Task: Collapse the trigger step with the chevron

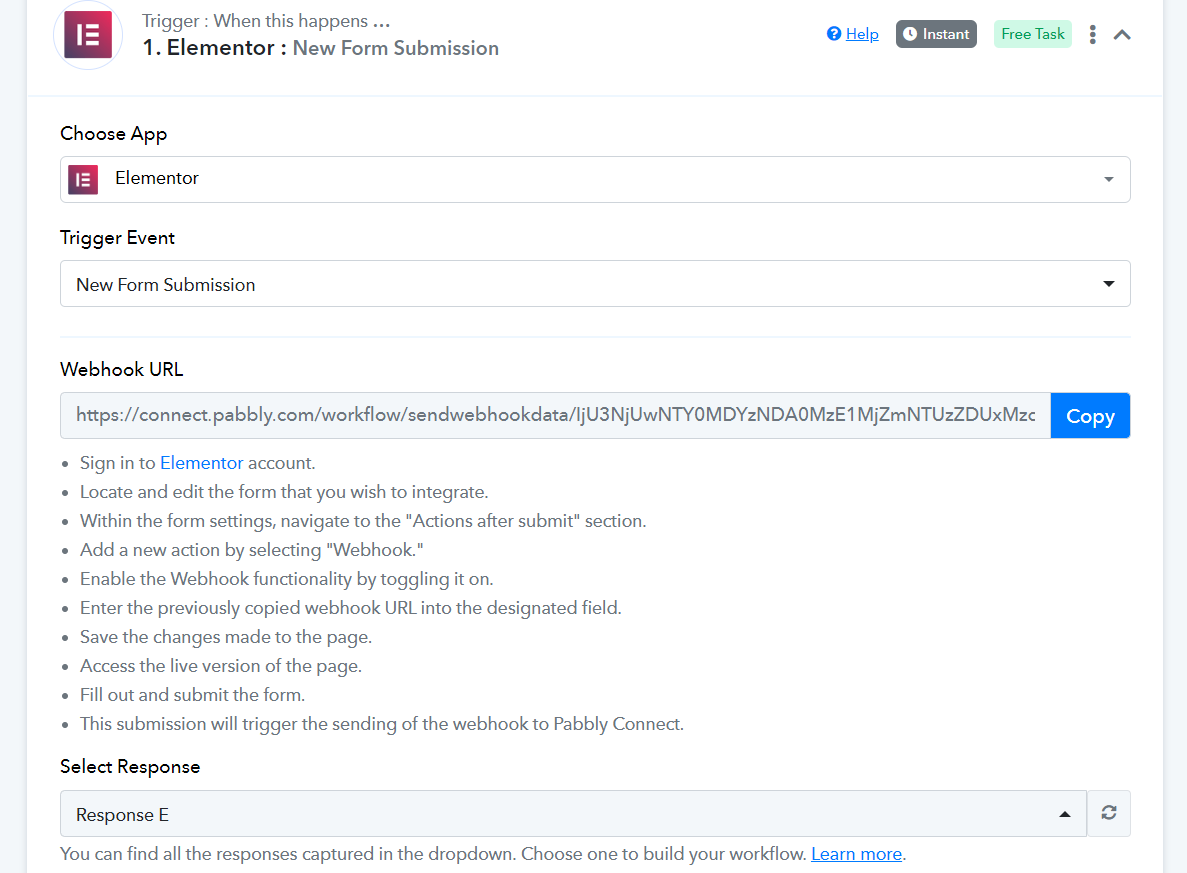Action: tap(1122, 35)
